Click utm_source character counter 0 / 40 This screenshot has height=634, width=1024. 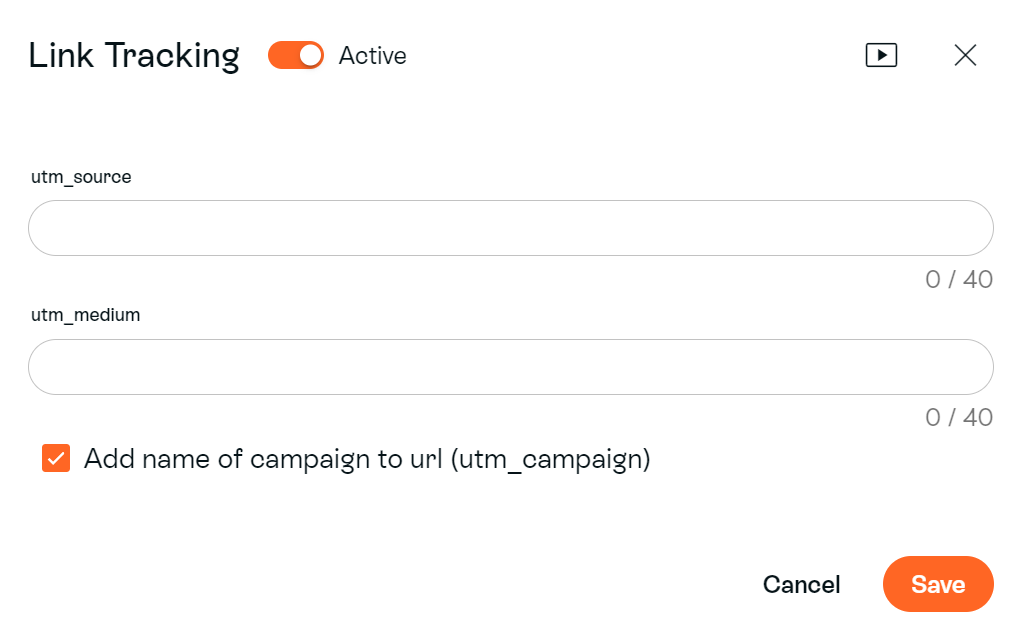(959, 279)
